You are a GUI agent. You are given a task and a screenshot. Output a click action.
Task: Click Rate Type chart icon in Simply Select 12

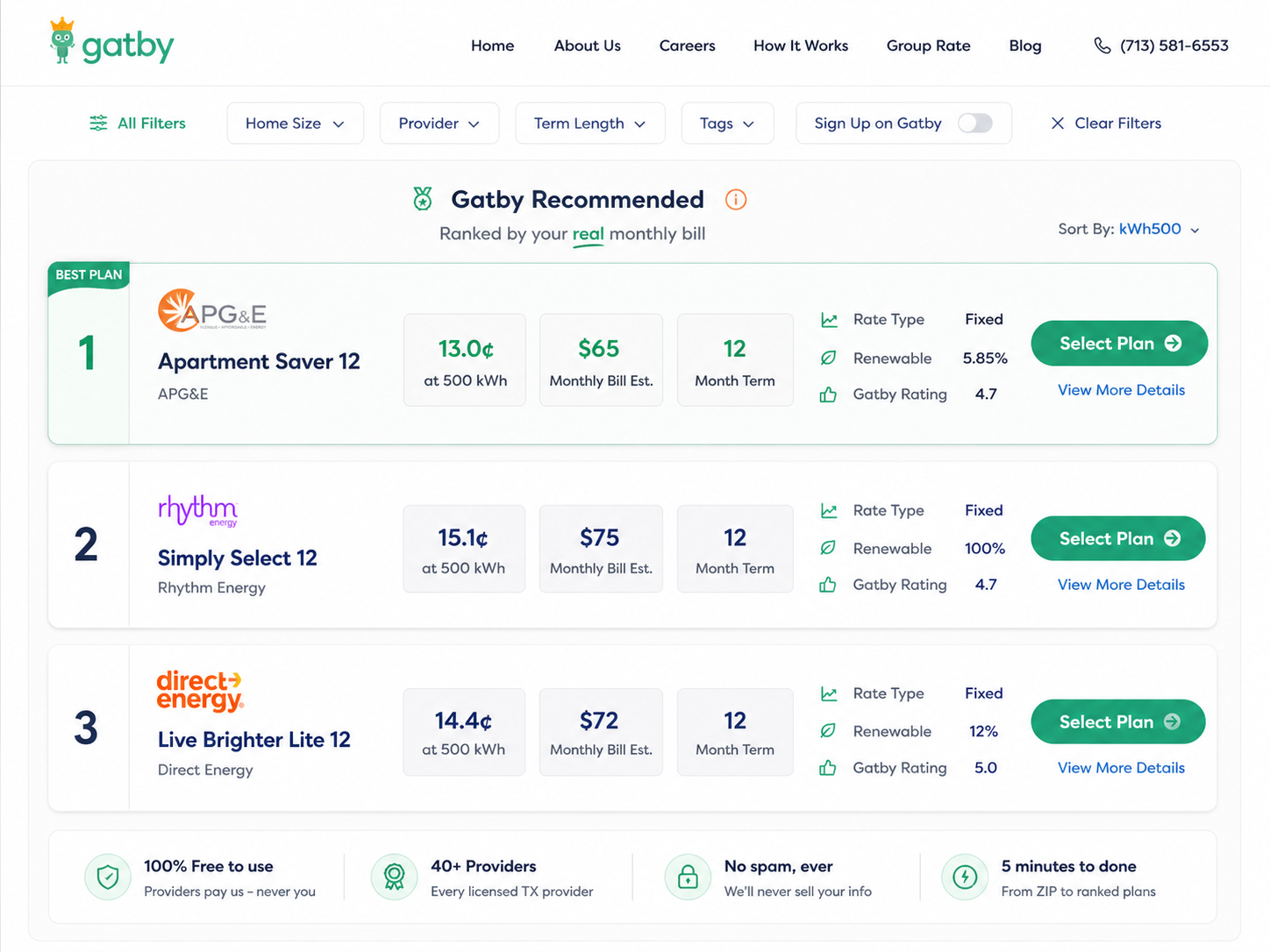coord(829,510)
